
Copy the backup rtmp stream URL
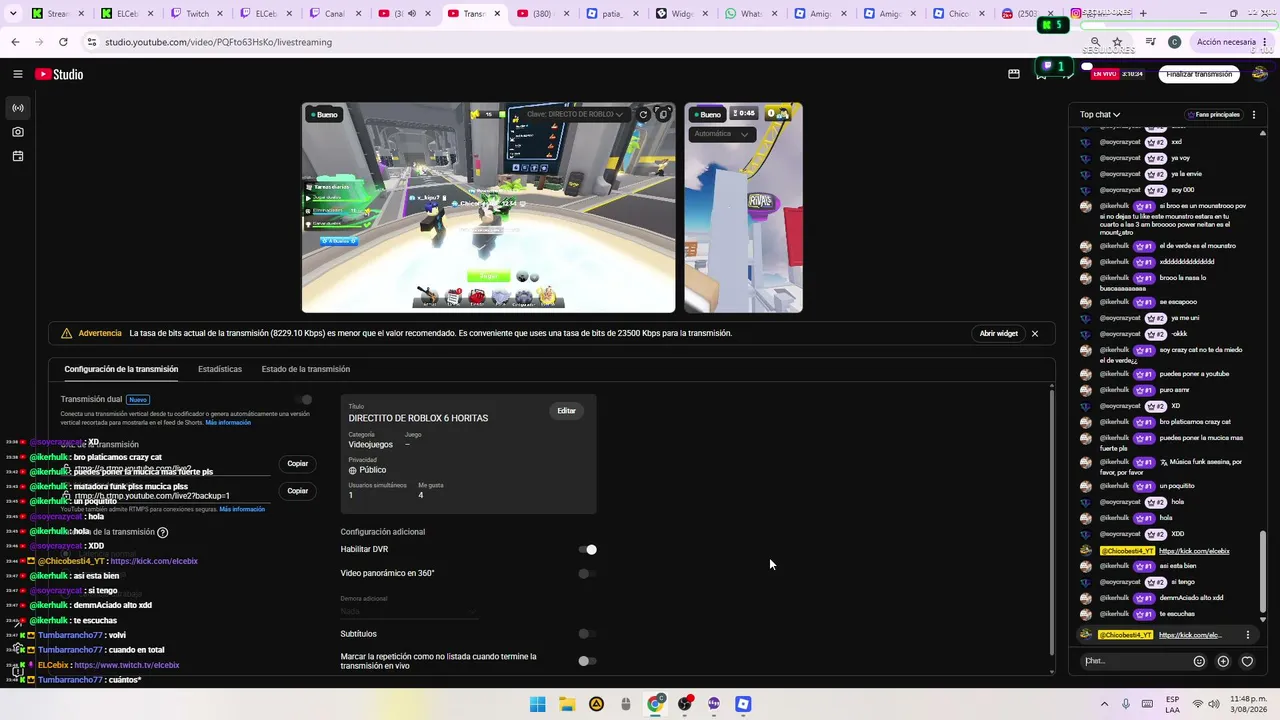(x=298, y=491)
